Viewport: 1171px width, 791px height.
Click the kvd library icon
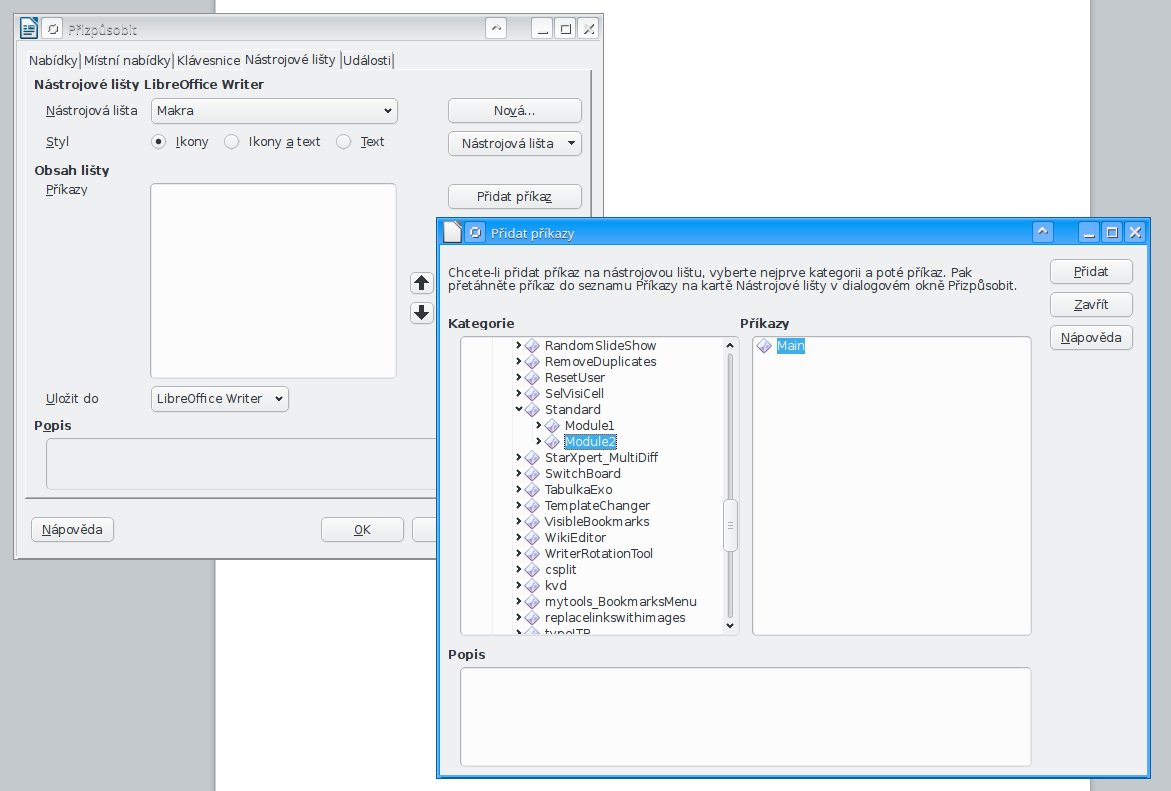tap(532, 586)
